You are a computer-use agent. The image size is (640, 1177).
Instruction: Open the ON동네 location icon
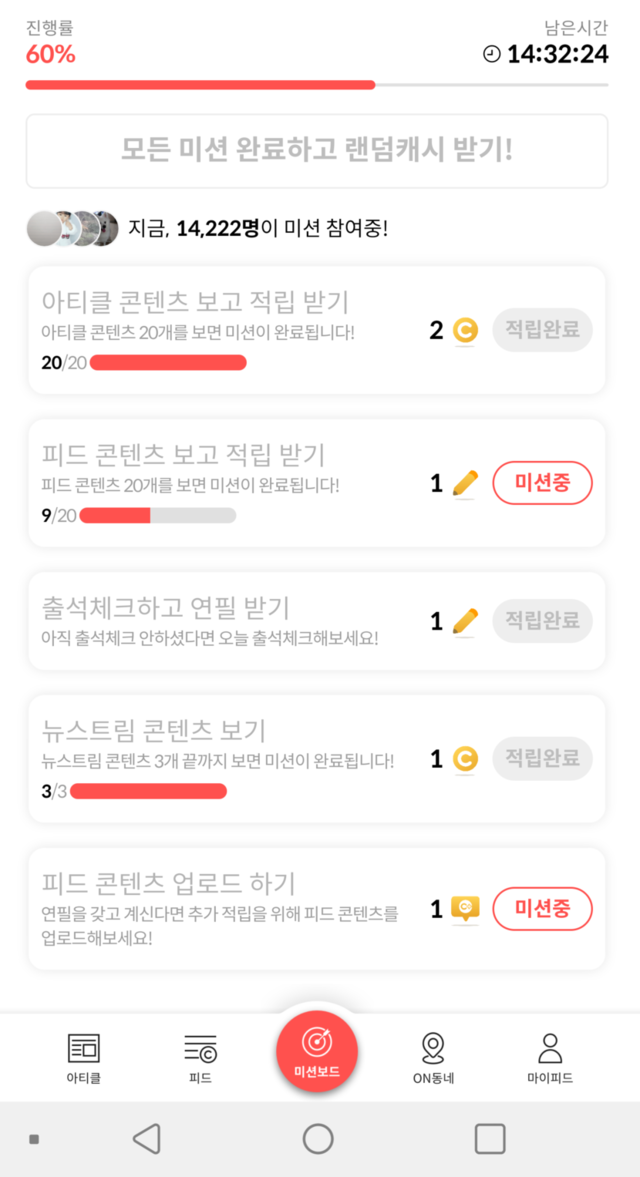coord(433,1049)
